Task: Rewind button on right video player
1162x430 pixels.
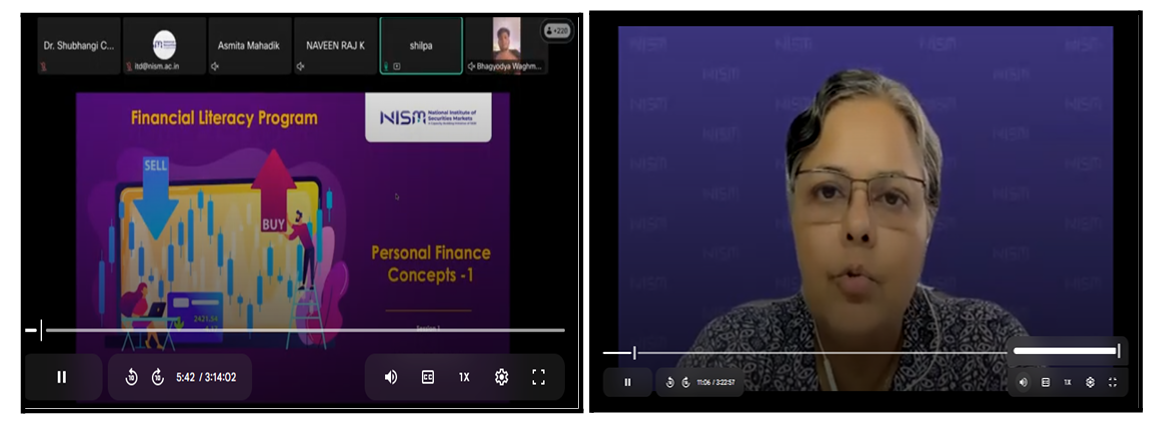Action: point(670,382)
